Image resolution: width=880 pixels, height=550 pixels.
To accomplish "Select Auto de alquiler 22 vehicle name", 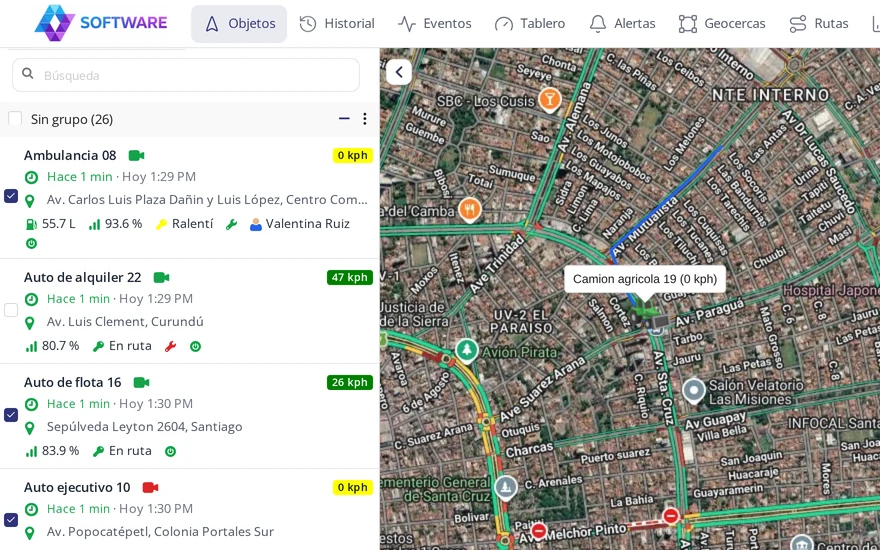I will coord(82,277).
